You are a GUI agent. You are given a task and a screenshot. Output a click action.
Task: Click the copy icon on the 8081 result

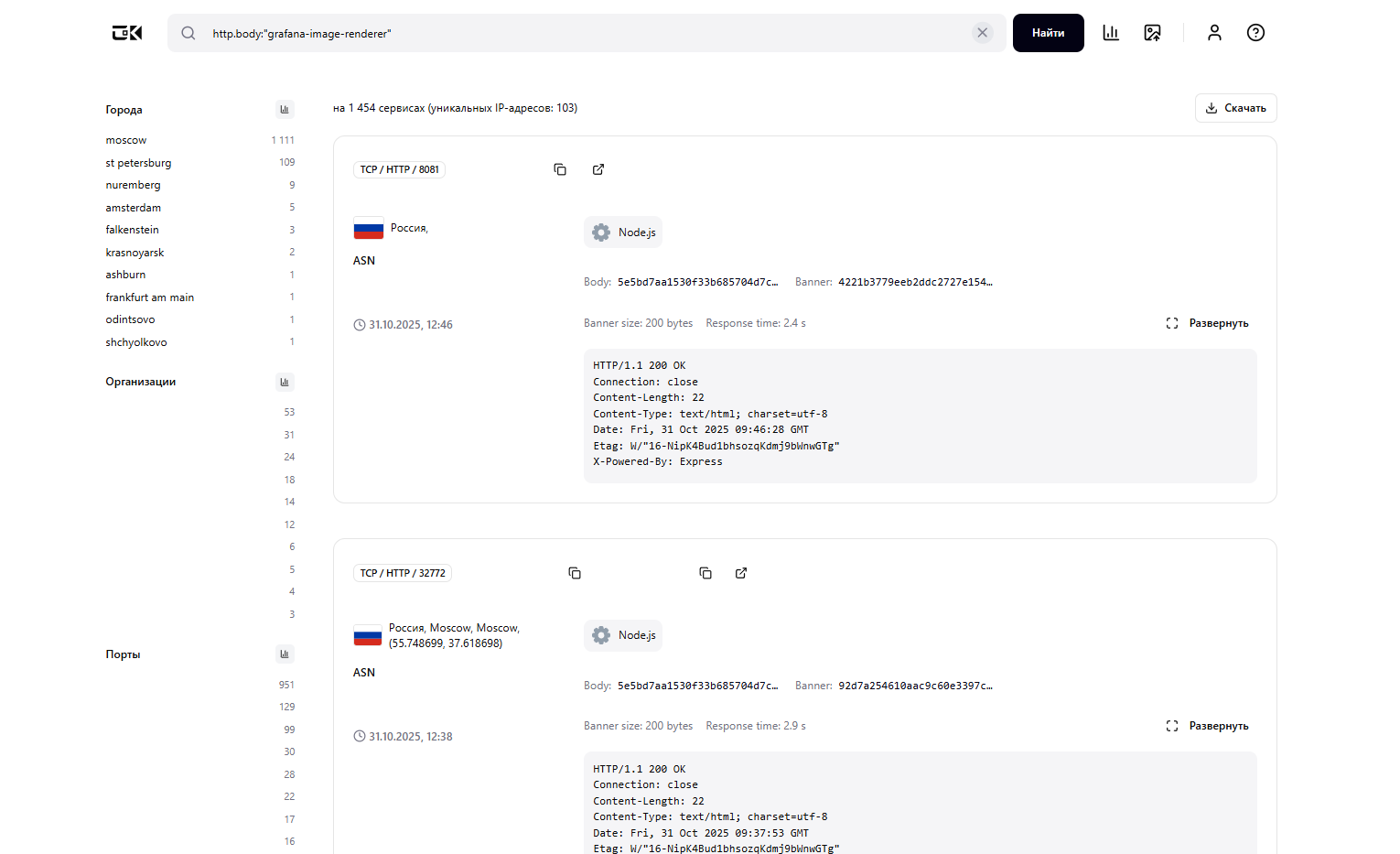pyautogui.click(x=559, y=169)
